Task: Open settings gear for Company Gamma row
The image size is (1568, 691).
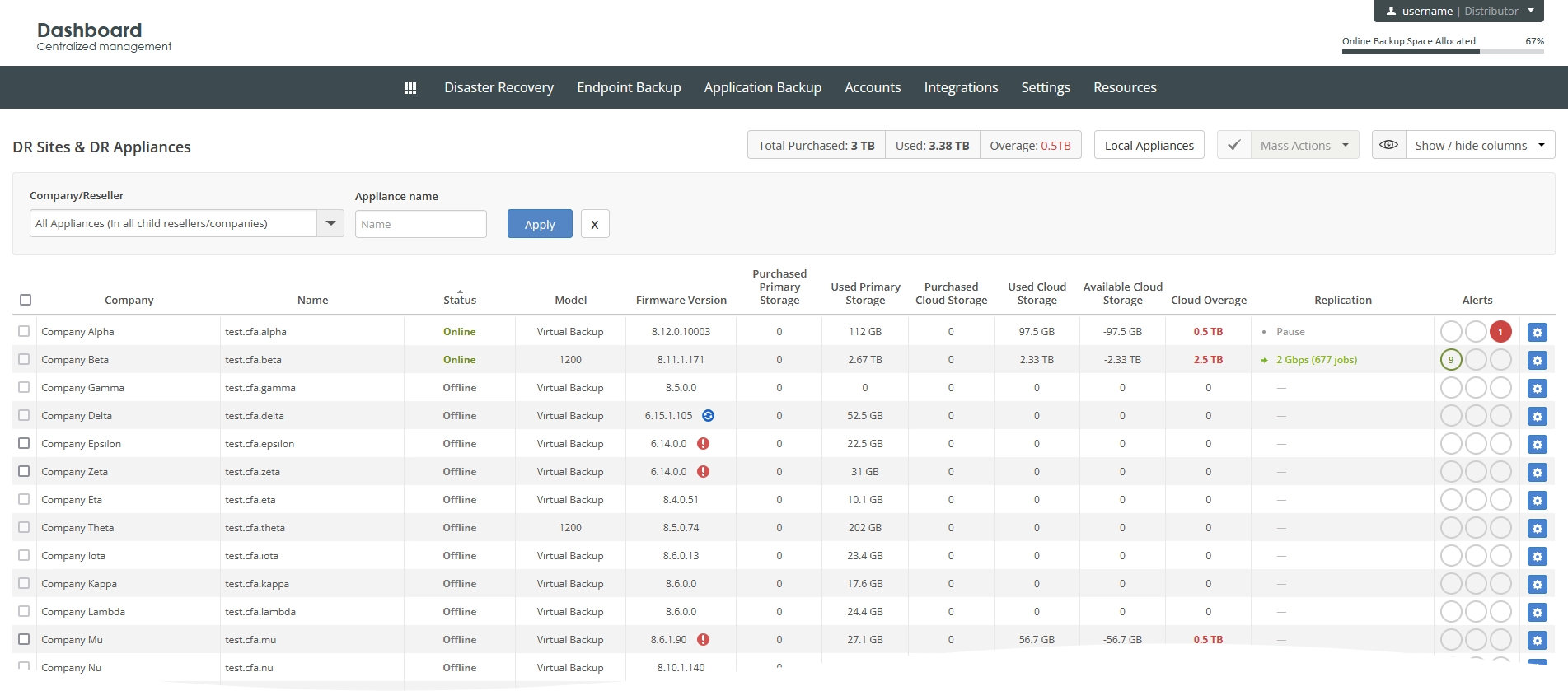Action: [1537, 389]
